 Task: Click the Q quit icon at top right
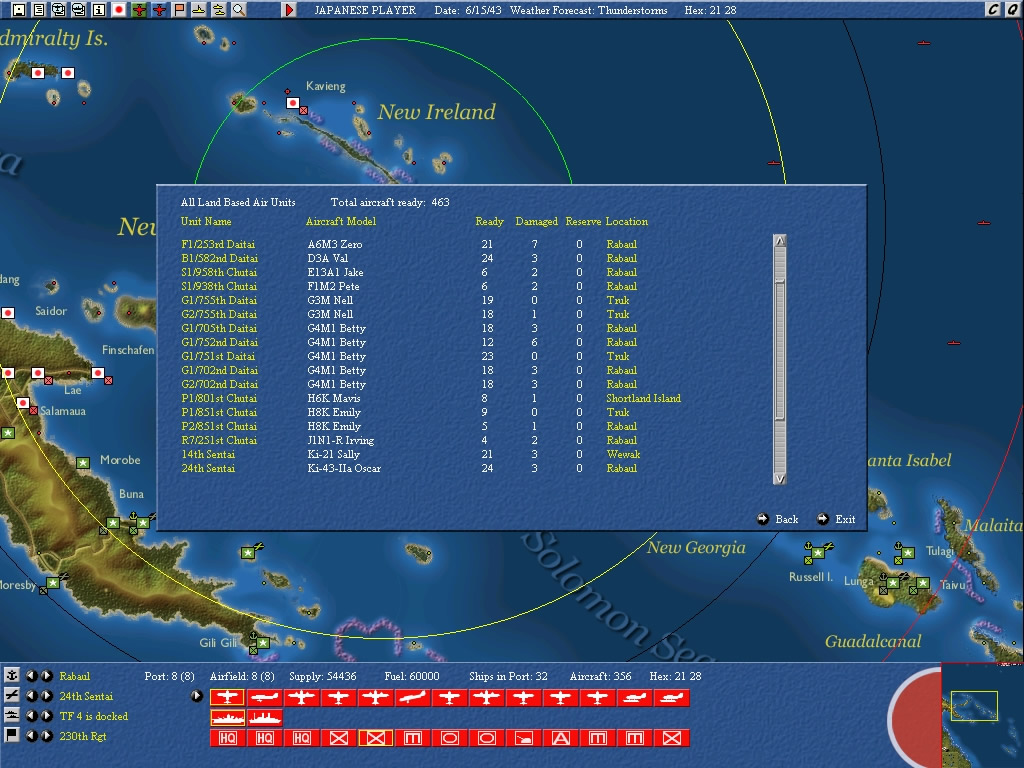[1012, 9]
